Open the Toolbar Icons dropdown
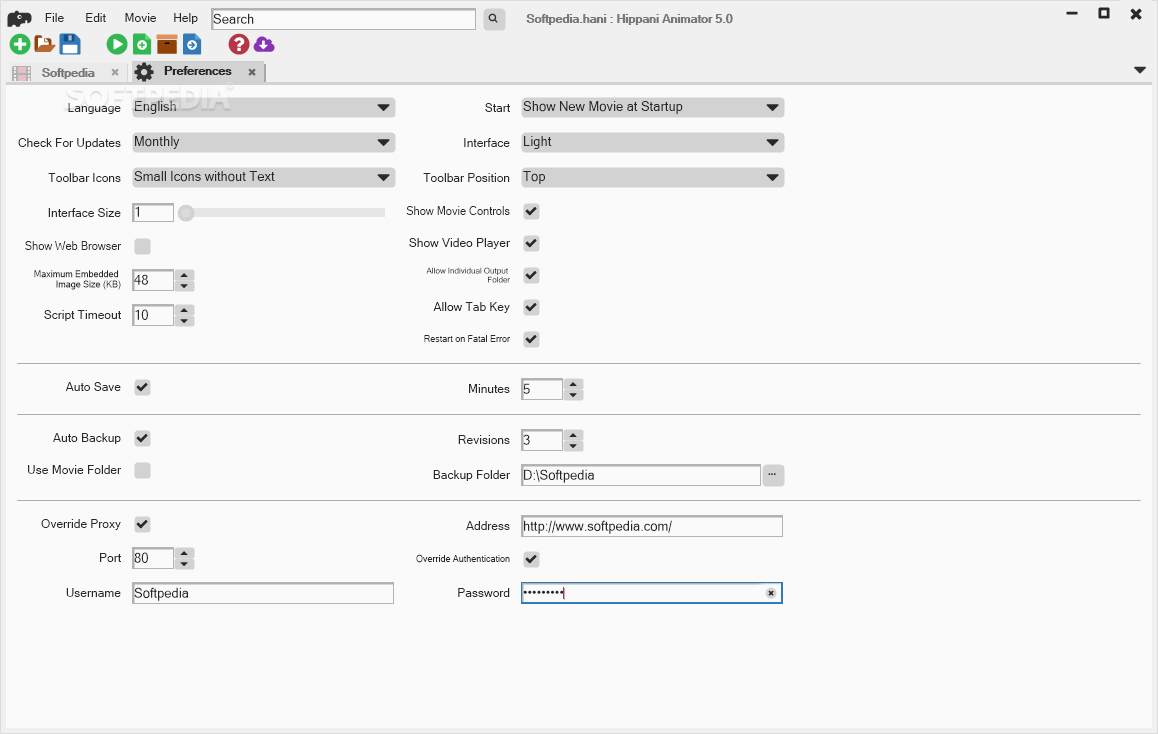This screenshot has height=734, width=1158. [264, 177]
